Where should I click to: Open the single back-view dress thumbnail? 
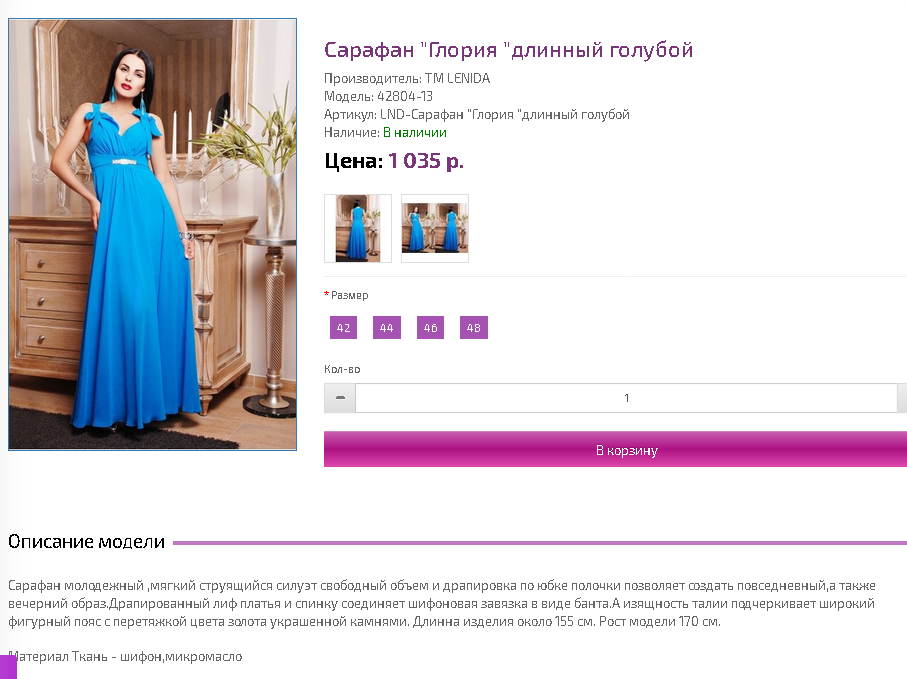tap(357, 228)
